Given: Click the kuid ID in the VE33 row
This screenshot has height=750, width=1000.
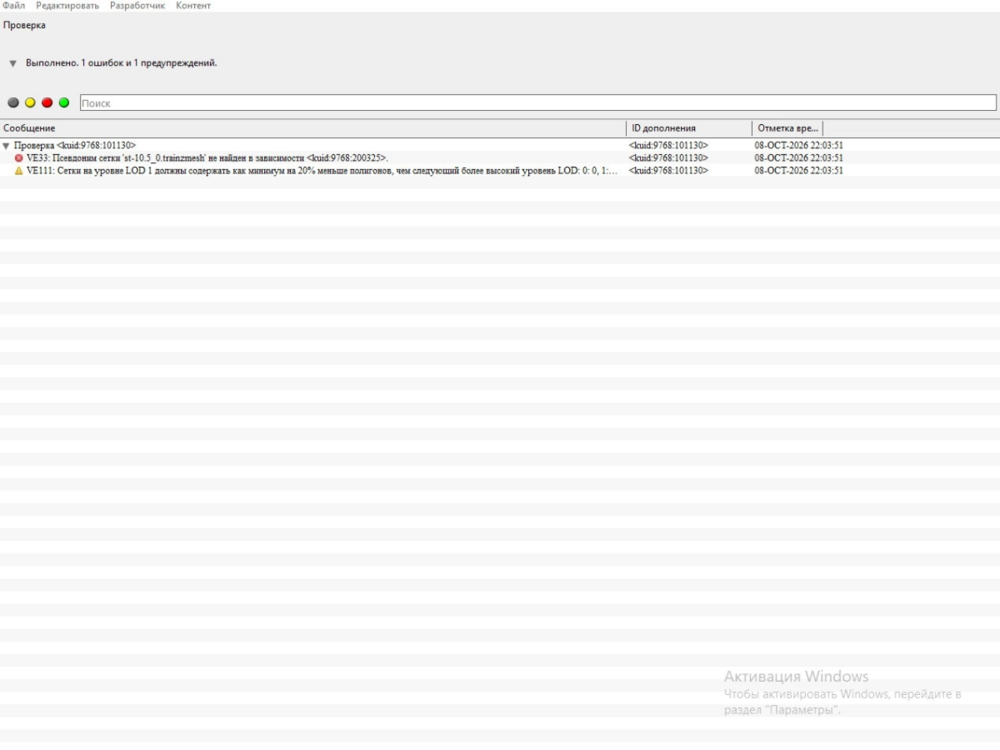Looking at the screenshot, I should tap(668, 158).
